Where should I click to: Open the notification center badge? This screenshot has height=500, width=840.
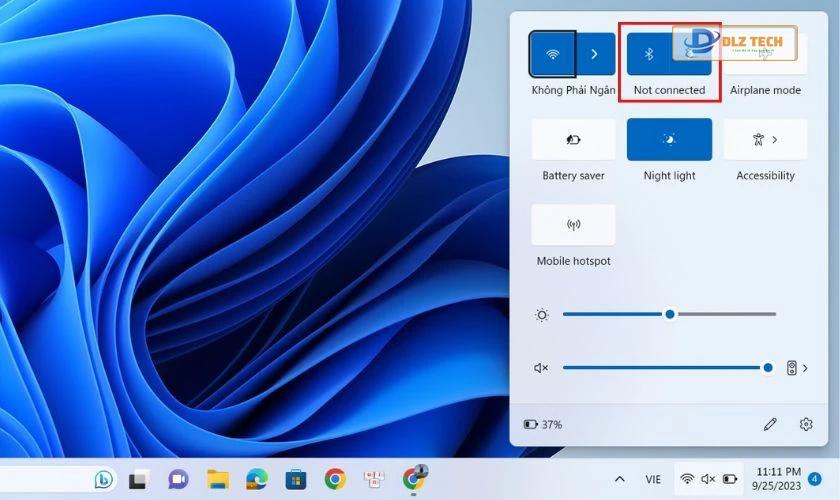[x=815, y=479]
